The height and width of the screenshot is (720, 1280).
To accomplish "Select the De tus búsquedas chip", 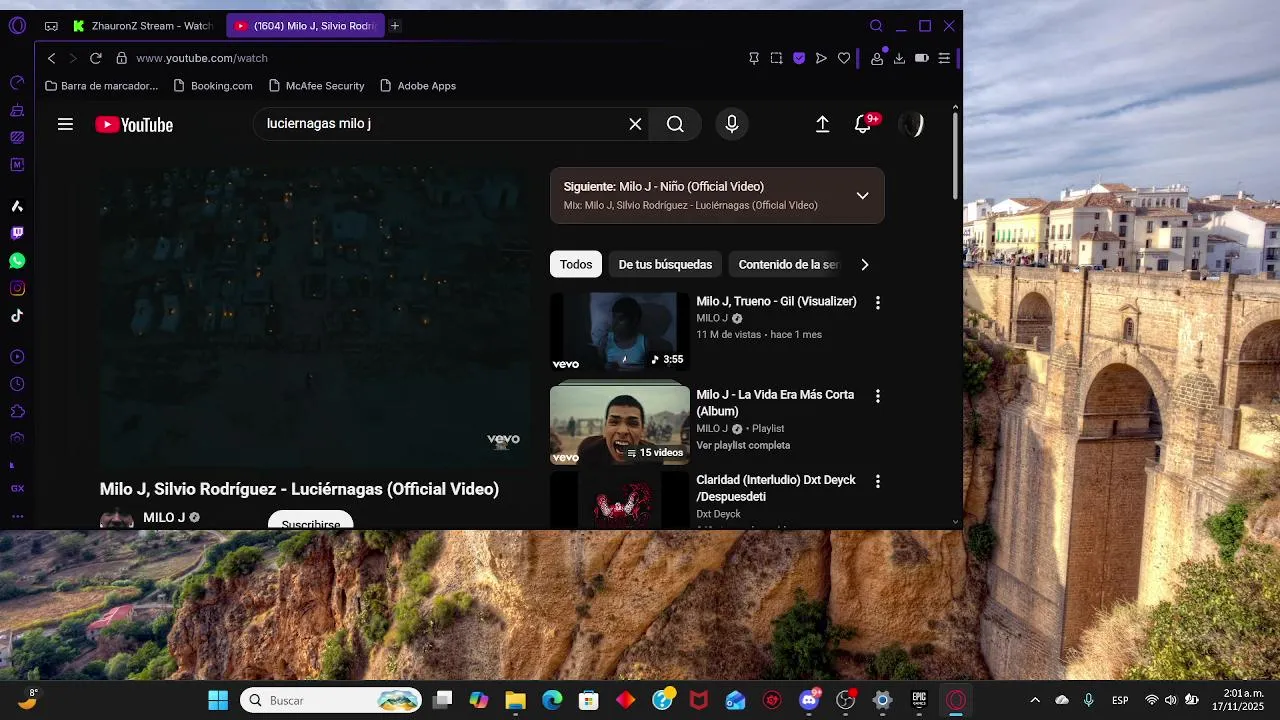I will click(665, 264).
